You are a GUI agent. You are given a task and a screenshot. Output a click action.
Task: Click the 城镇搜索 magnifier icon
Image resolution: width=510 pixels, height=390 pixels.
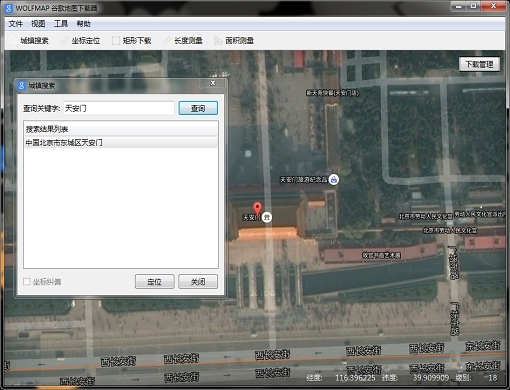click(x=13, y=41)
